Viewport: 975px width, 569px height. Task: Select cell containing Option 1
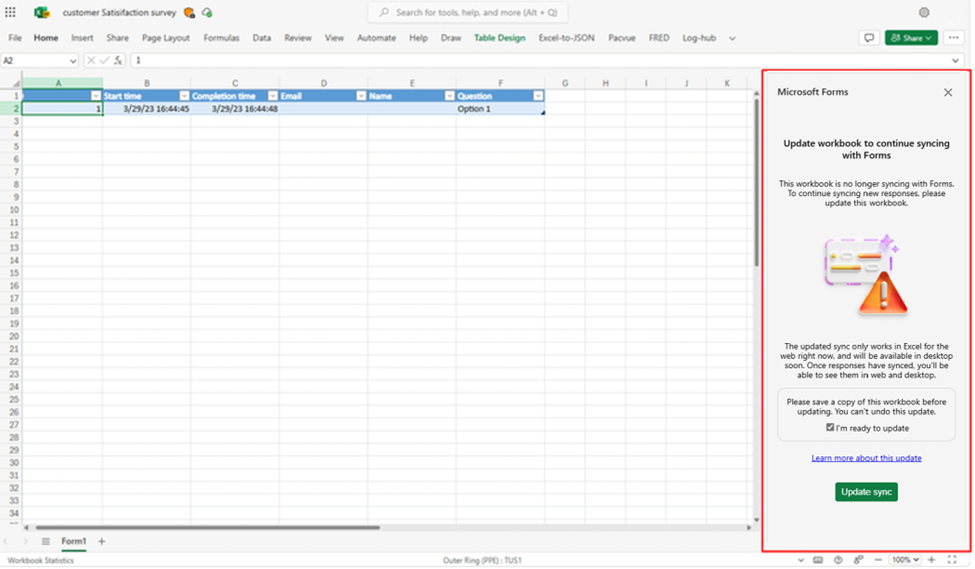[500, 109]
